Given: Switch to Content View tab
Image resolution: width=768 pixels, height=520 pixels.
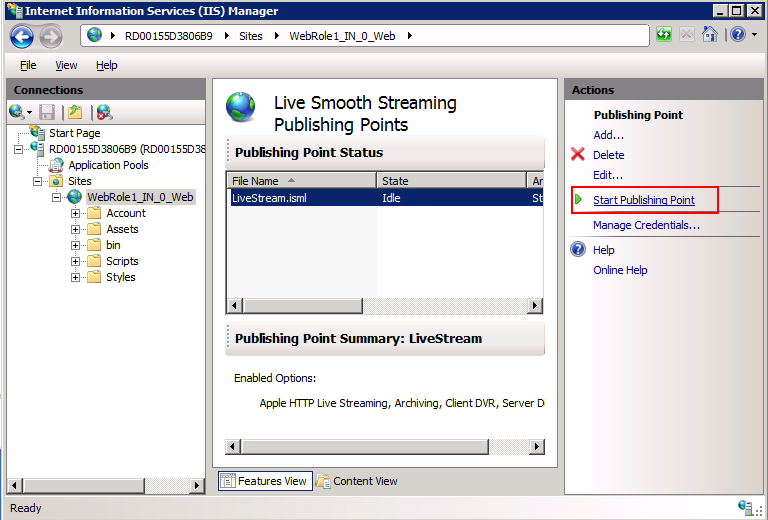Looking at the screenshot, I should [357, 481].
